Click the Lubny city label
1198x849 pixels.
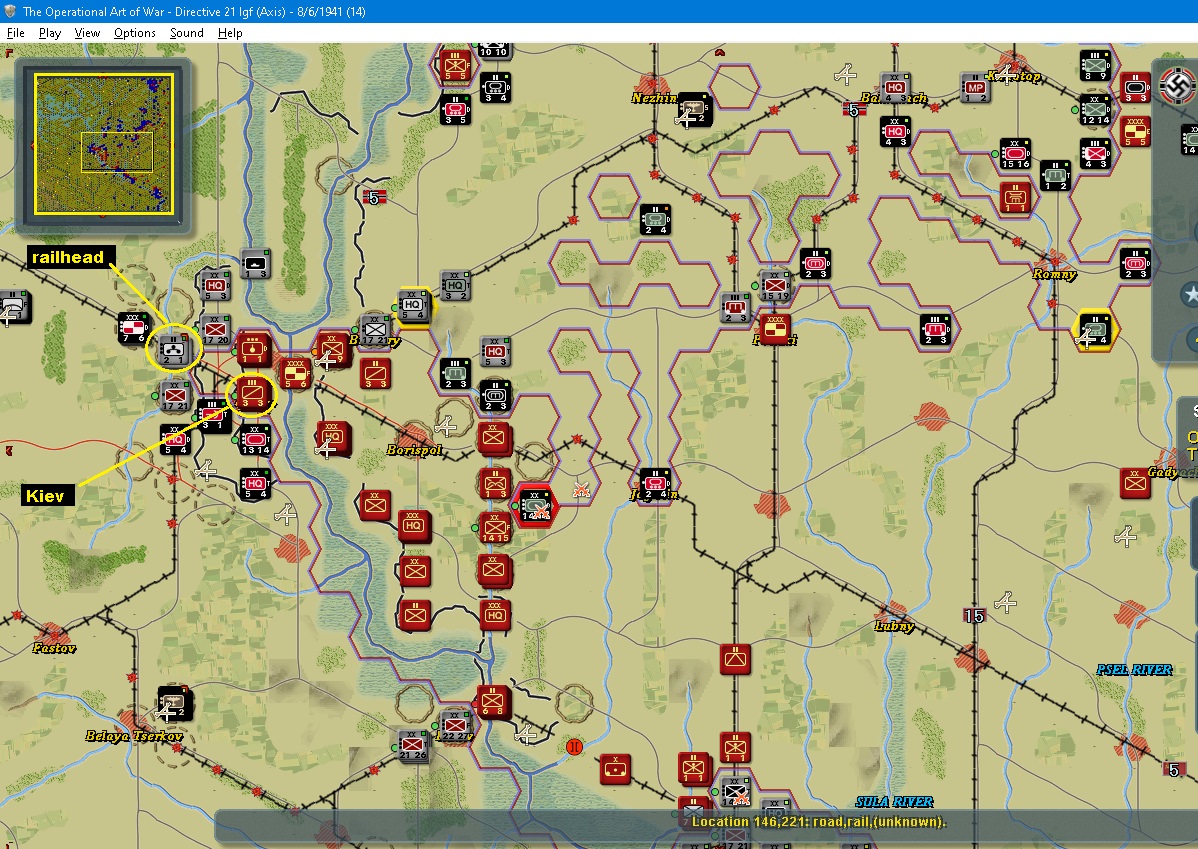tap(894, 626)
